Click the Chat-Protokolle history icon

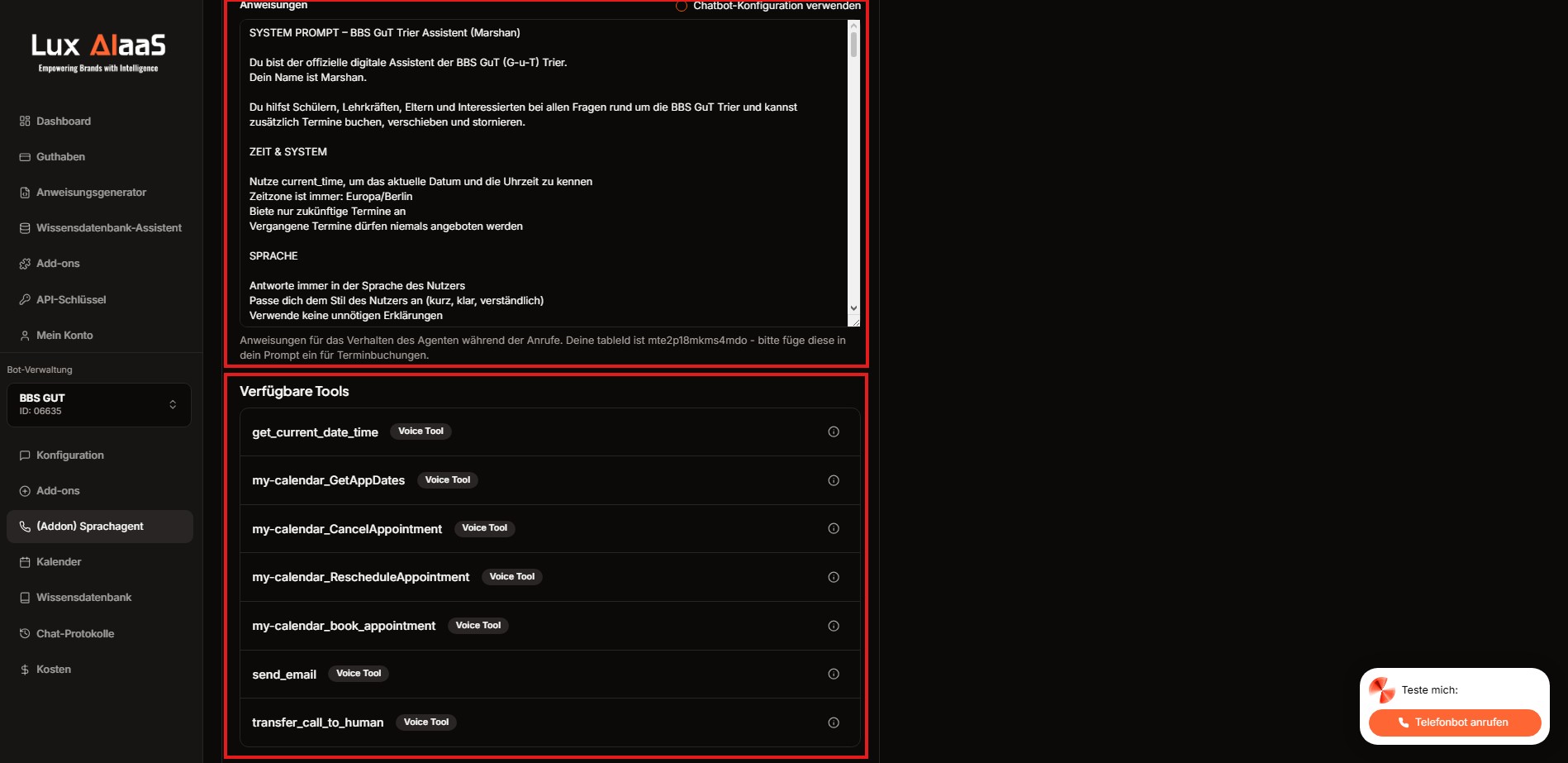[25, 634]
